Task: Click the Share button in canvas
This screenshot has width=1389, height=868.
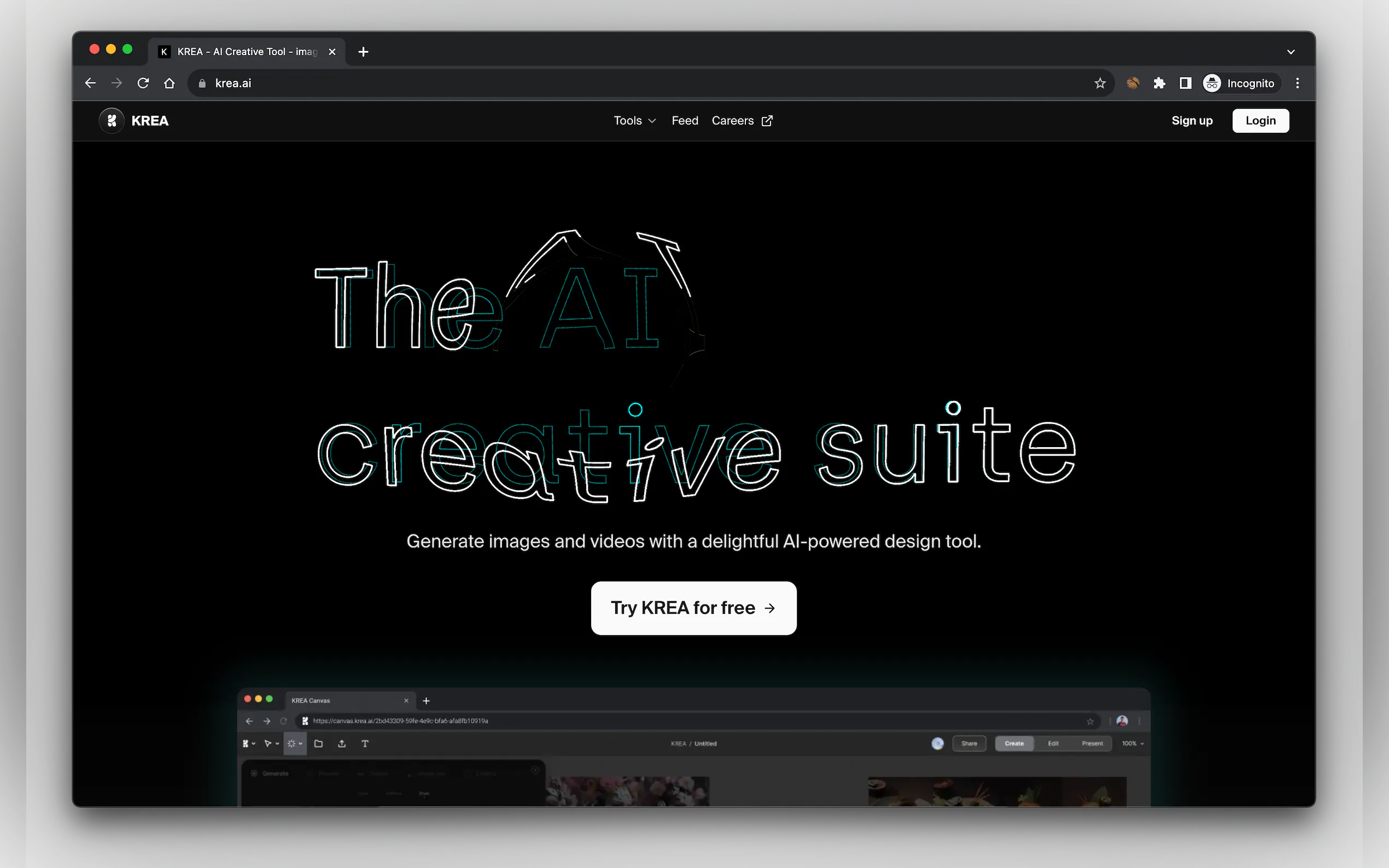Action: click(x=968, y=743)
